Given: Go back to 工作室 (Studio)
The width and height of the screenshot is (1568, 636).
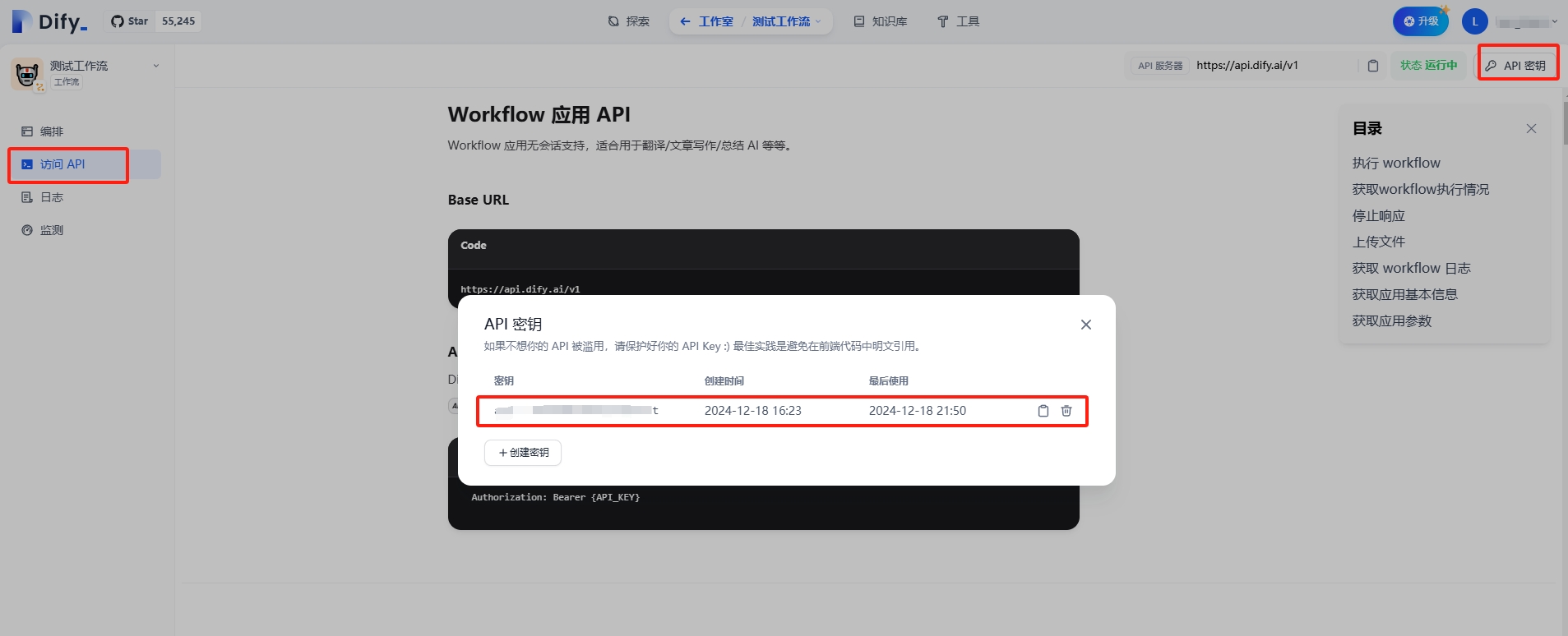Looking at the screenshot, I should click(x=706, y=21).
